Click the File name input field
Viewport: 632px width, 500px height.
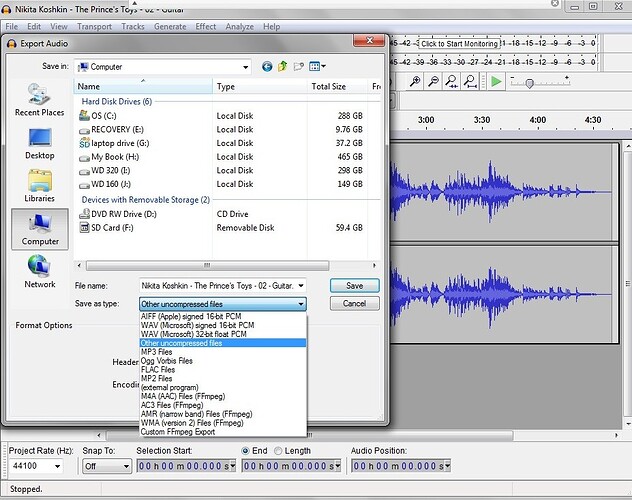218,286
